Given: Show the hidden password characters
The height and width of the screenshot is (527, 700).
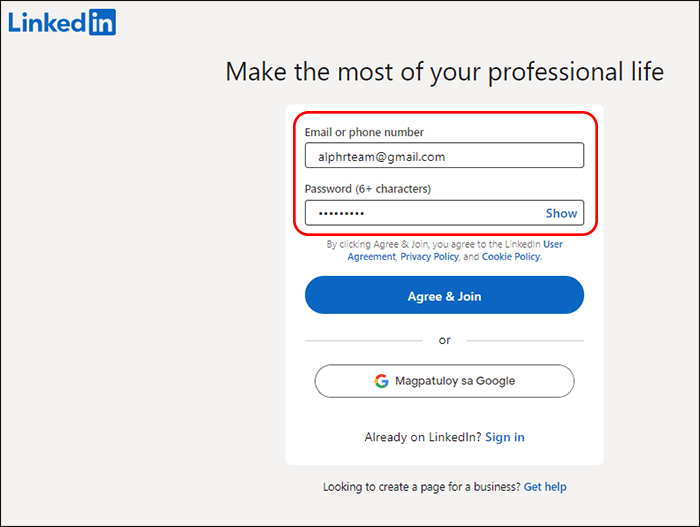Looking at the screenshot, I should [x=561, y=213].
